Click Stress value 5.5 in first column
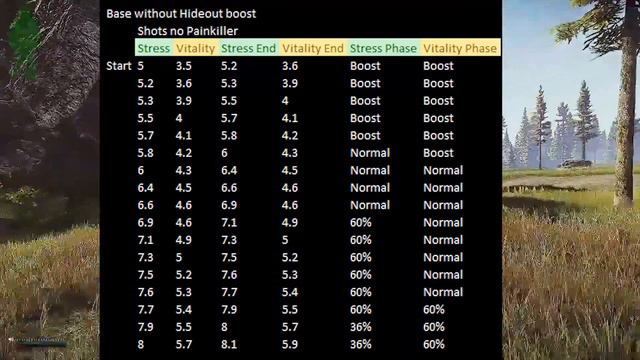The height and width of the screenshot is (360, 640). [x=145, y=118]
